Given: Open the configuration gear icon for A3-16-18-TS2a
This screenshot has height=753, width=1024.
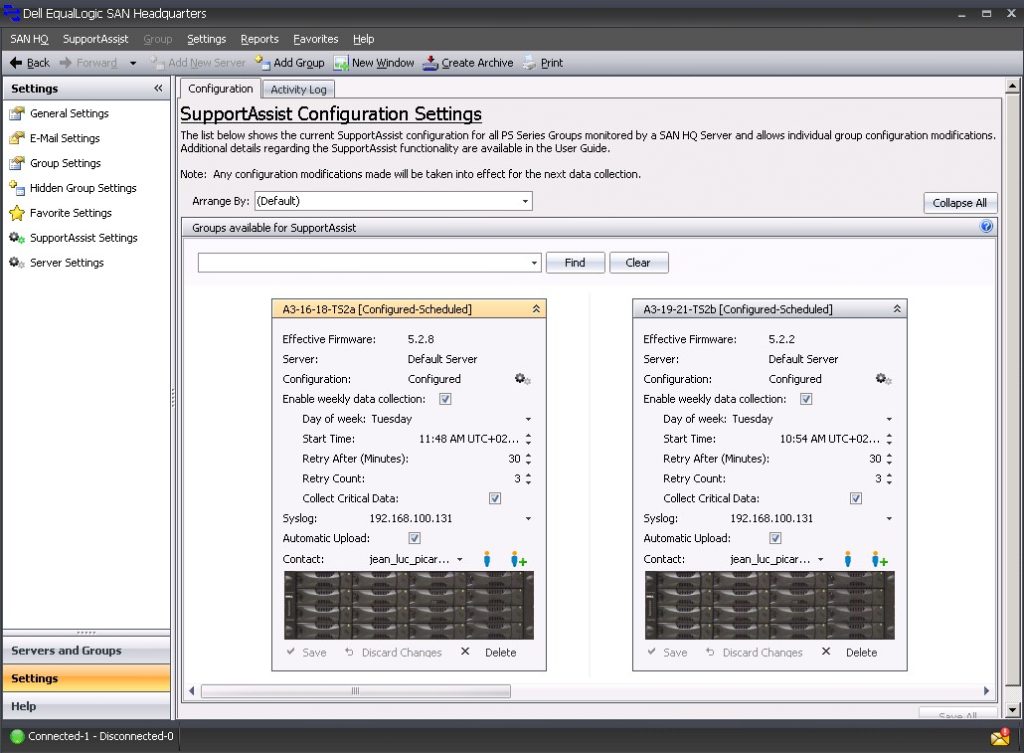Looking at the screenshot, I should pos(521,378).
